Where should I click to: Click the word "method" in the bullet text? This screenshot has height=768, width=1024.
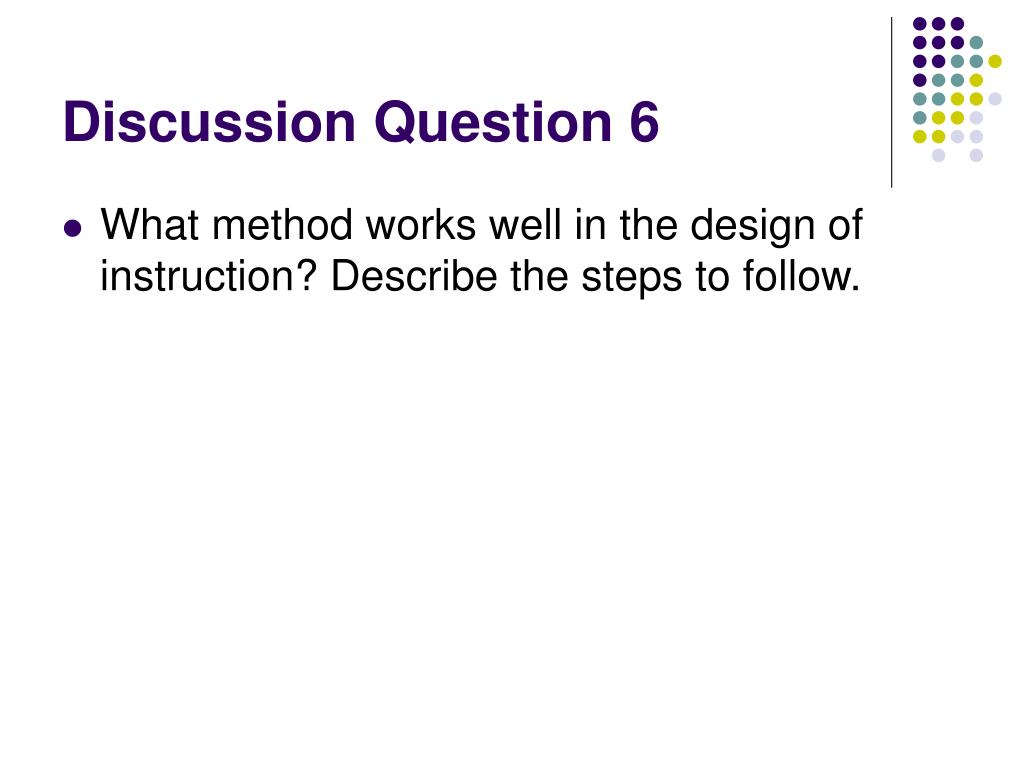point(282,225)
